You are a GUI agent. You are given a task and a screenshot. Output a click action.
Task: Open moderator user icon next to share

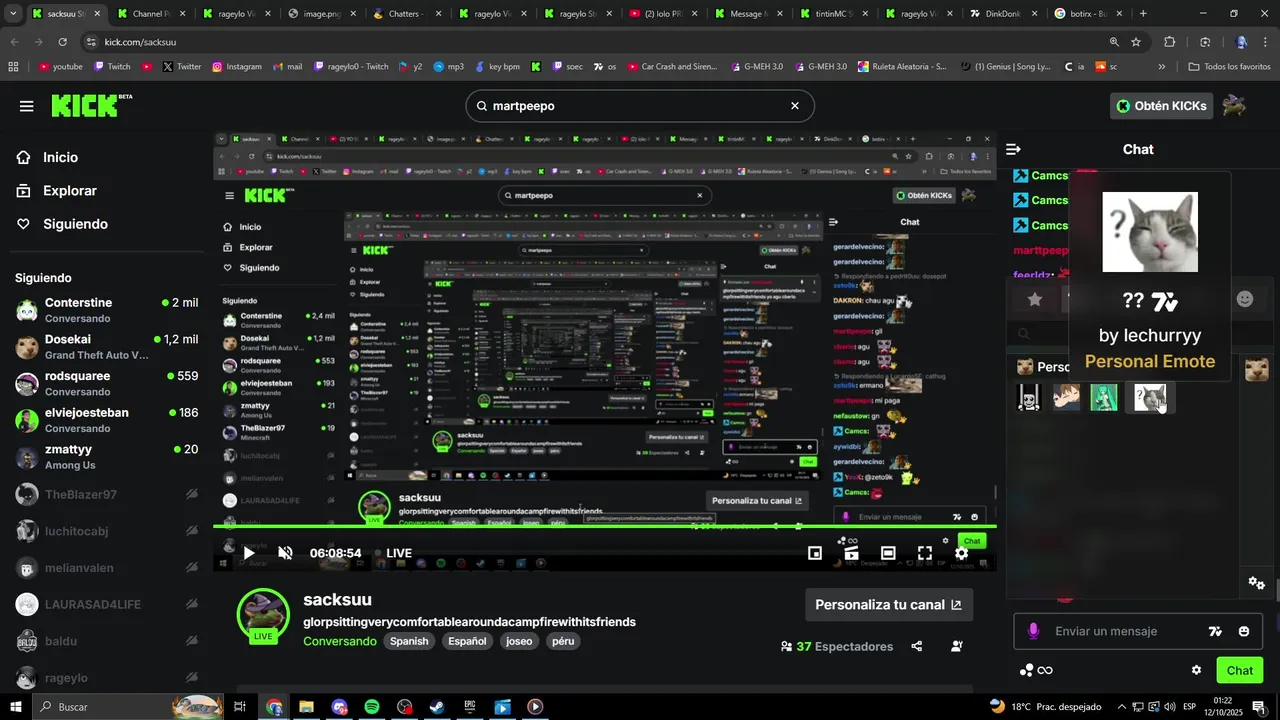tap(957, 646)
